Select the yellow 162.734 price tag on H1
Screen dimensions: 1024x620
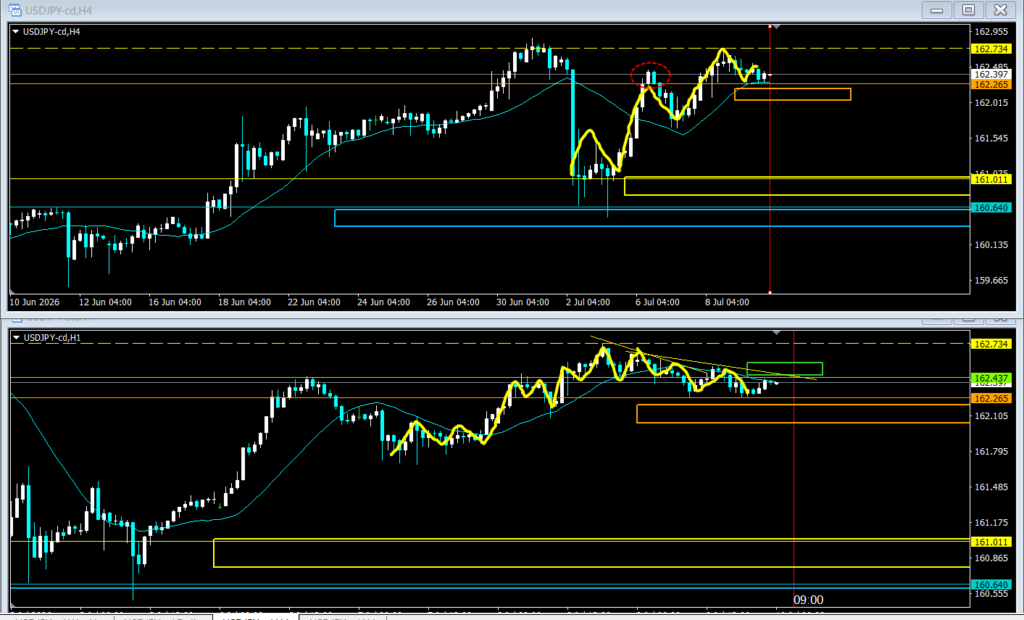tap(991, 344)
